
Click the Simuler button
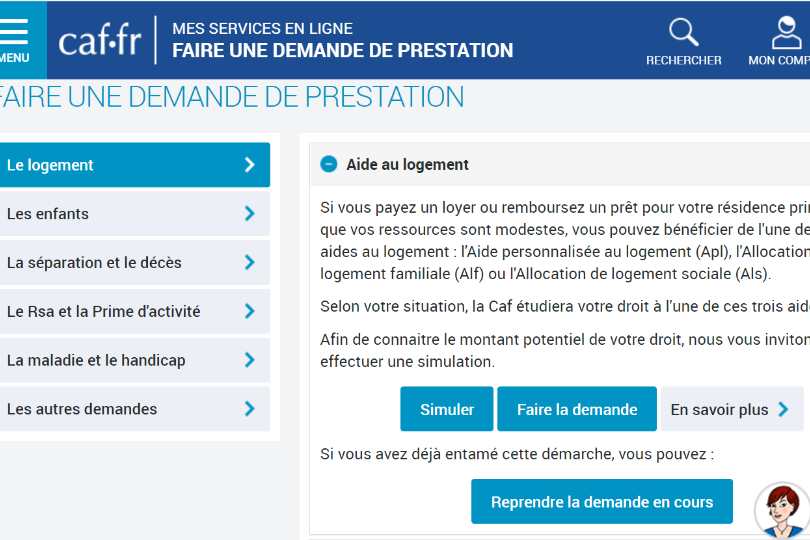(447, 409)
